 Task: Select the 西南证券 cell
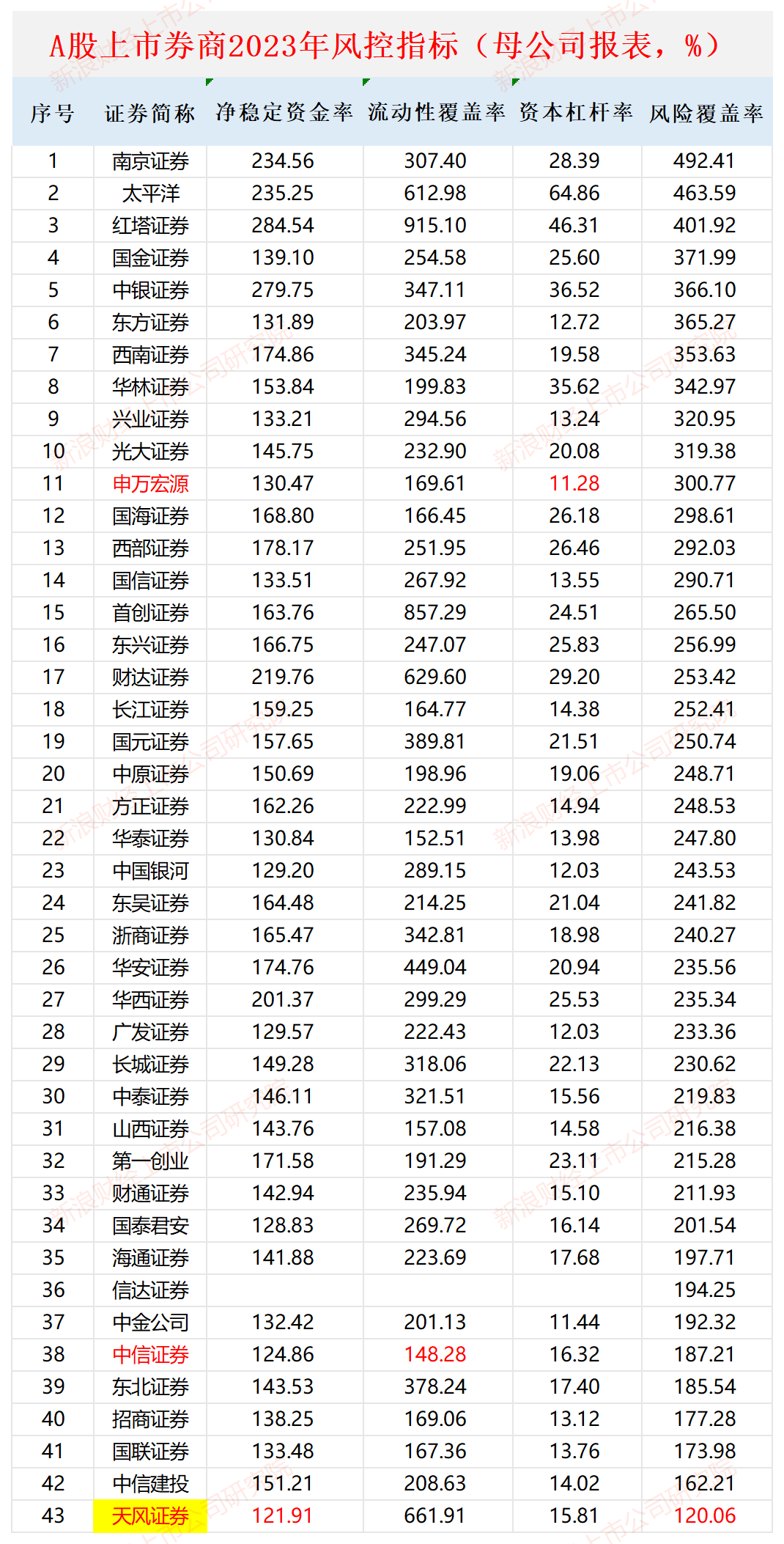(150, 355)
